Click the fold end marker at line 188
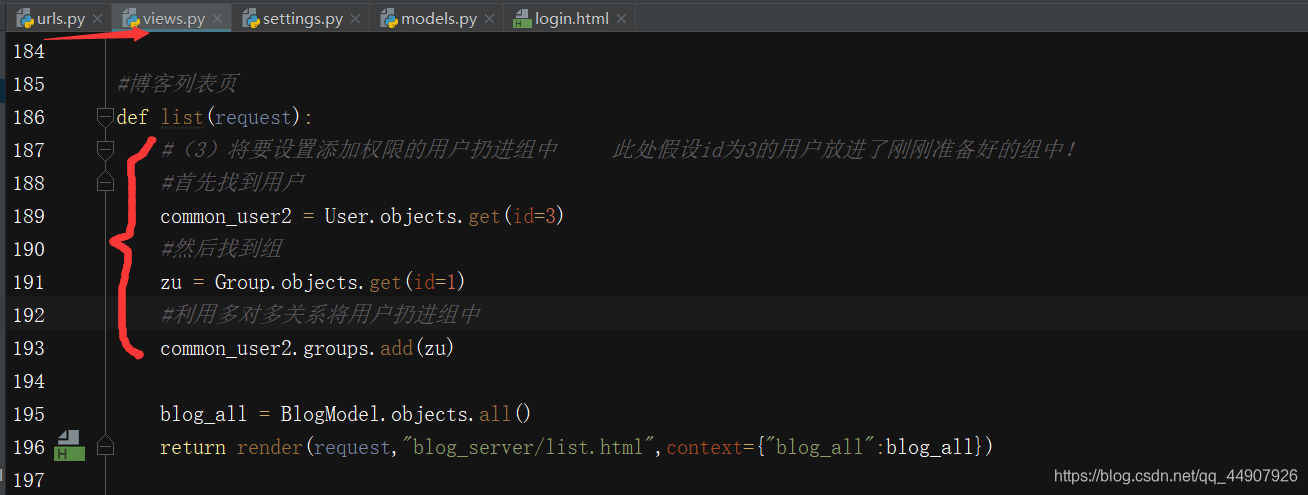The width and height of the screenshot is (1308, 495). point(105,183)
